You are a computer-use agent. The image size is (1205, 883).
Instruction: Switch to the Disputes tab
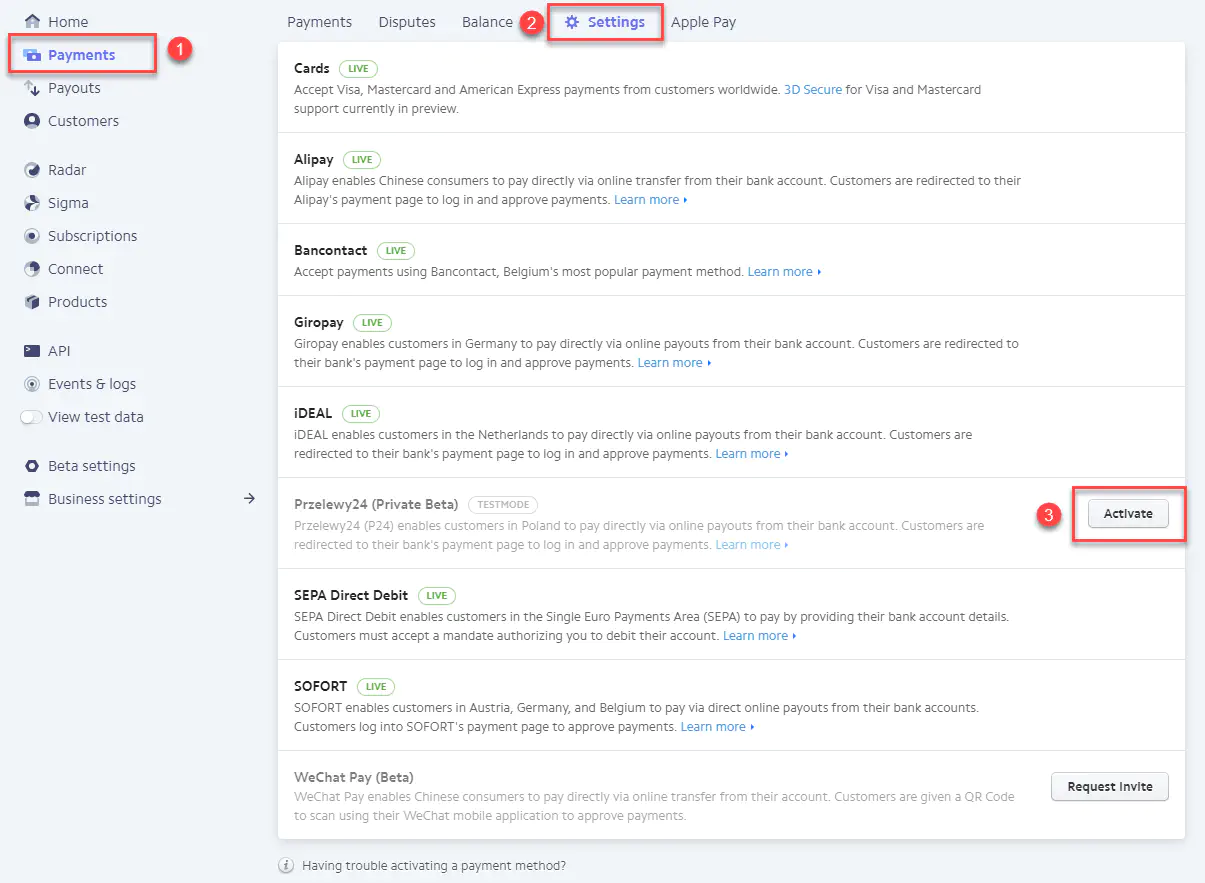(x=407, y=22)
